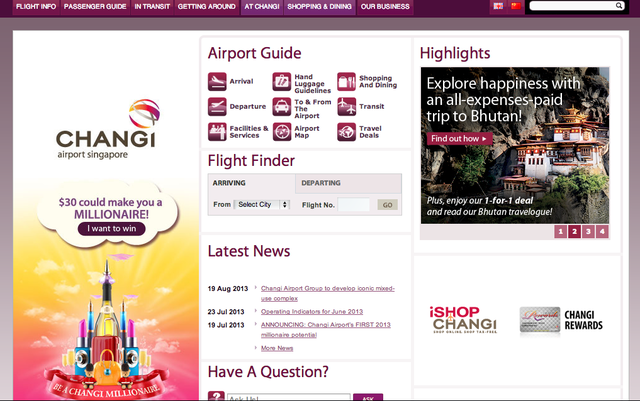Click the Arrival text link
The image size is (640, 401).
[x=241, y=81]
